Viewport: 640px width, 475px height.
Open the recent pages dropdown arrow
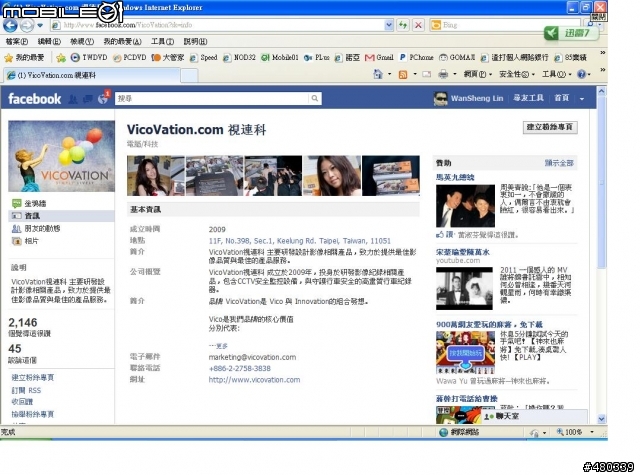(40, 25)
